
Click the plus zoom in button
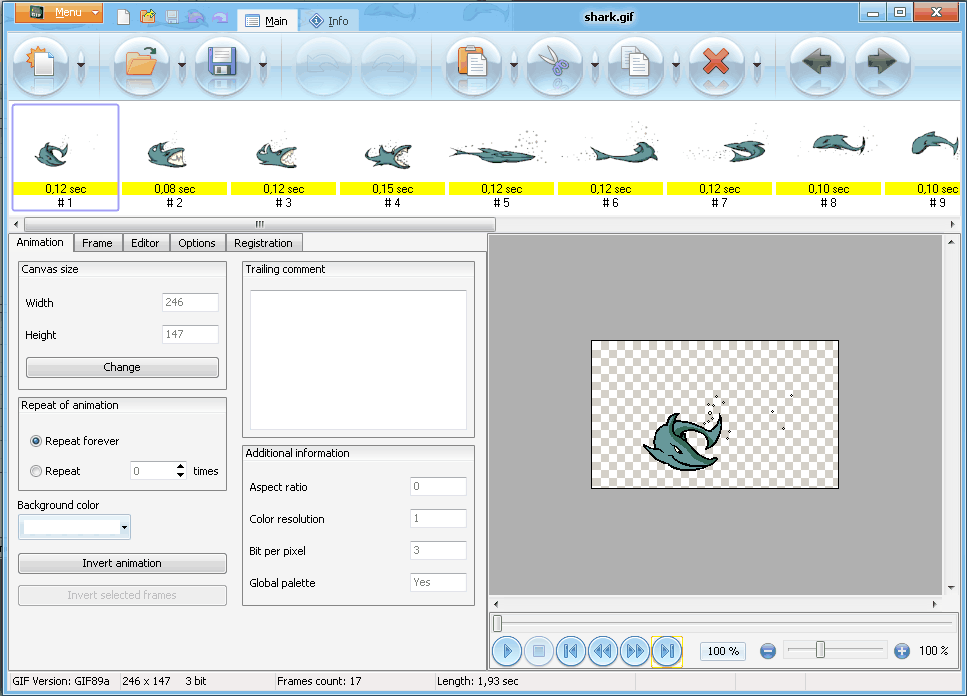pyautogui.click(x=902, y=651)
